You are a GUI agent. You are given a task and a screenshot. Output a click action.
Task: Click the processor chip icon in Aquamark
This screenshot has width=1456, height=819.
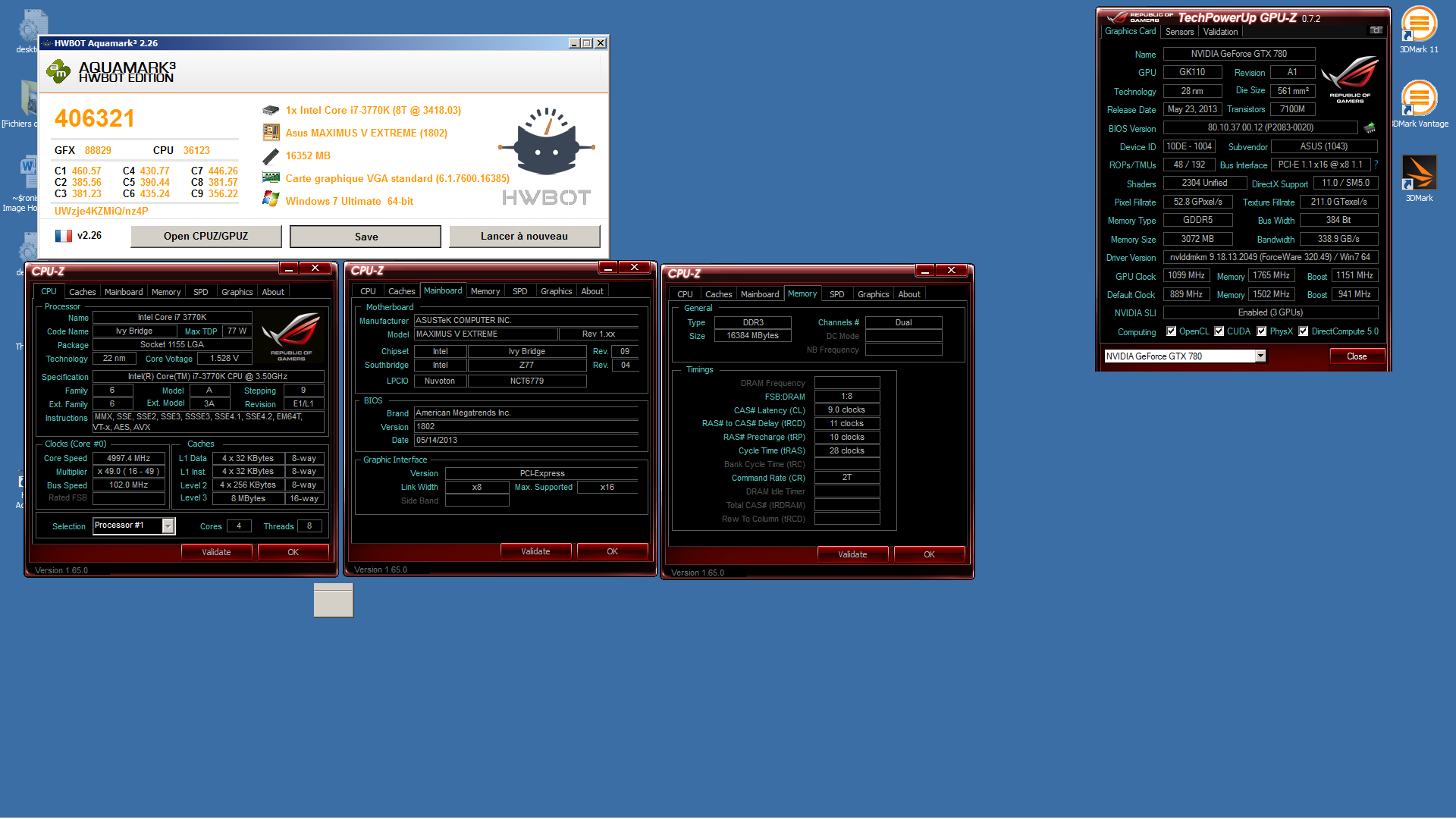(271, 111)
